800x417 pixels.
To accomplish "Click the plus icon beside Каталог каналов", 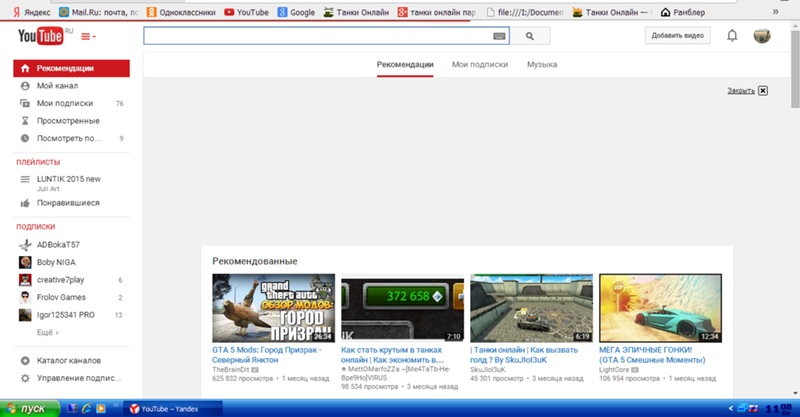I will pos(25,361).
